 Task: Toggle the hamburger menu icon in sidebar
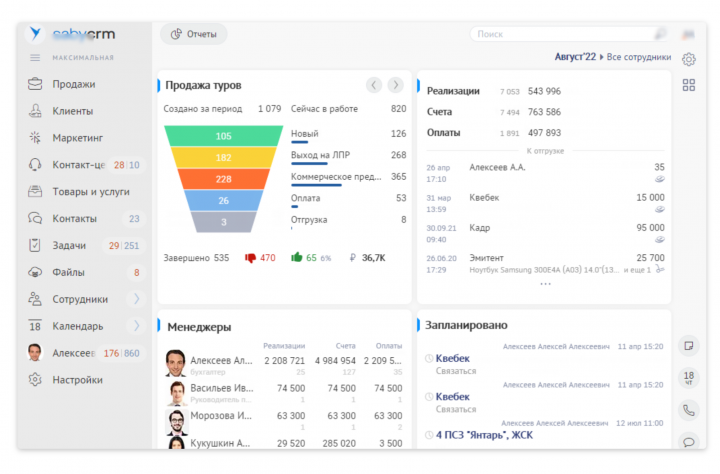tap(35, 58)
